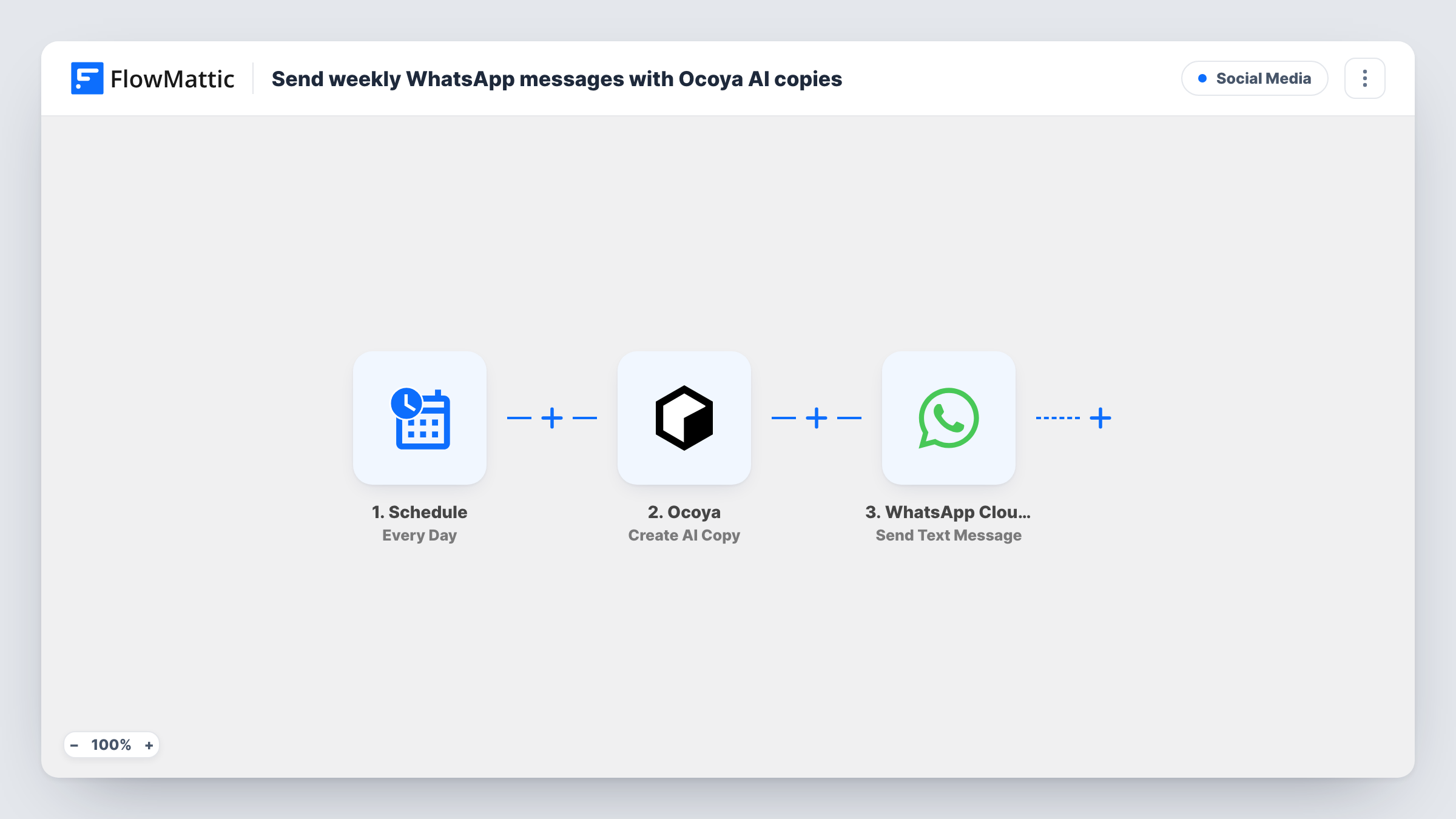This screenshot has height=819, width=1456.
Task: Add step between Ocoya and WhatsApp
Action: pos(817,418)
